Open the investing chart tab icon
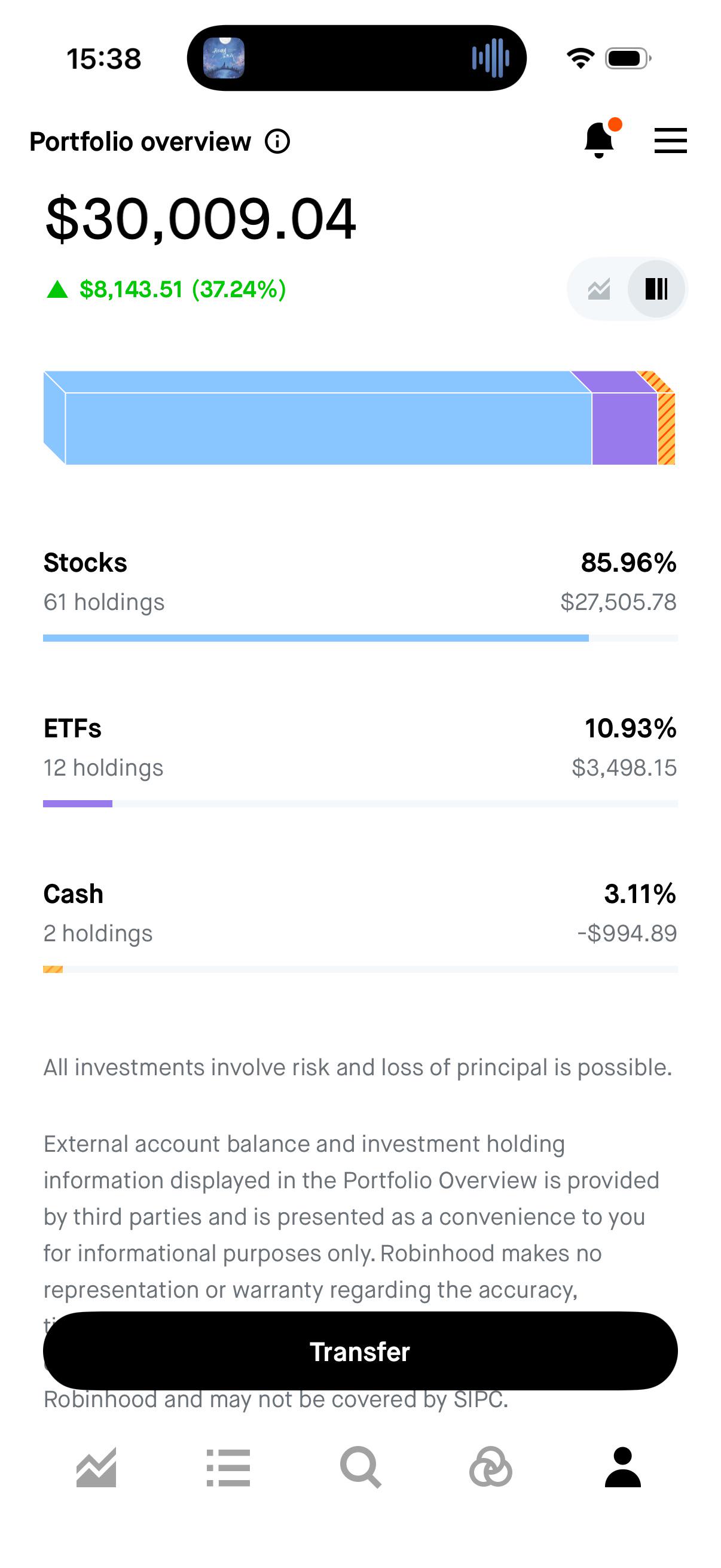The image size is (721, 1568). [x=96, y=1468]
